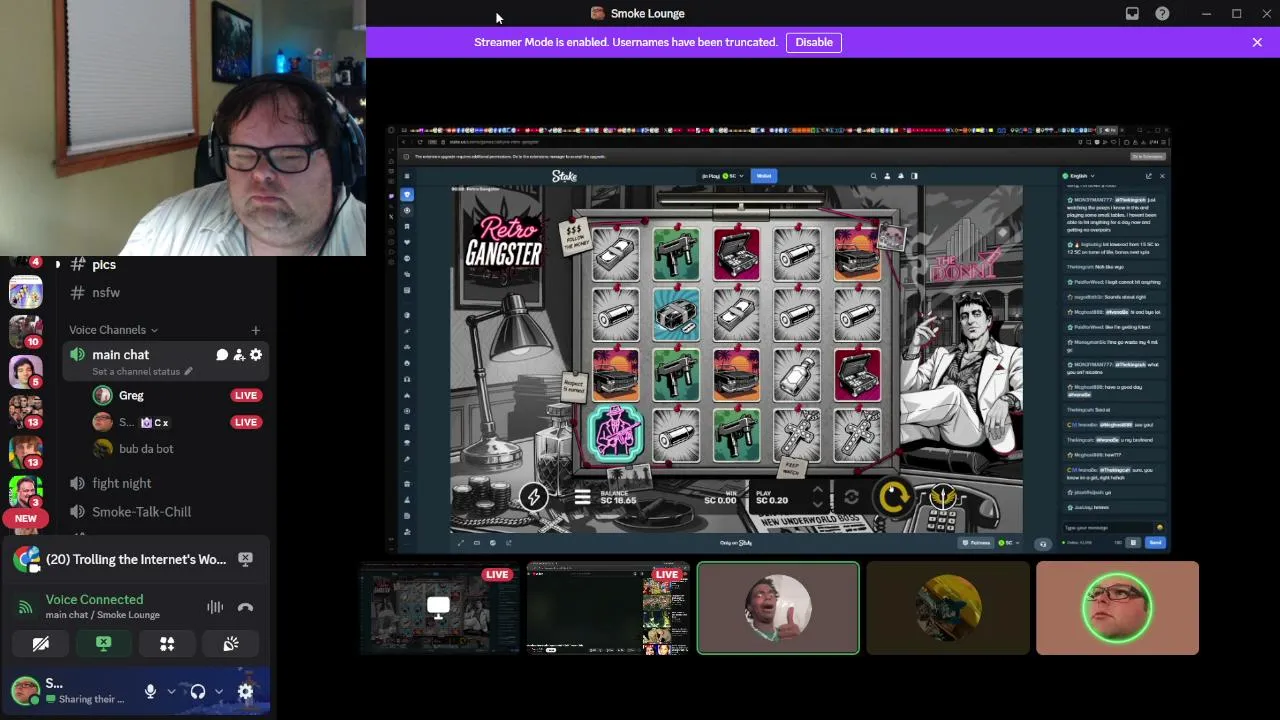This screenshot has width=1280, height=720.
Task: Pop out Stake chat window icon
Action: pyautogui.click(x=1148, y=176)
